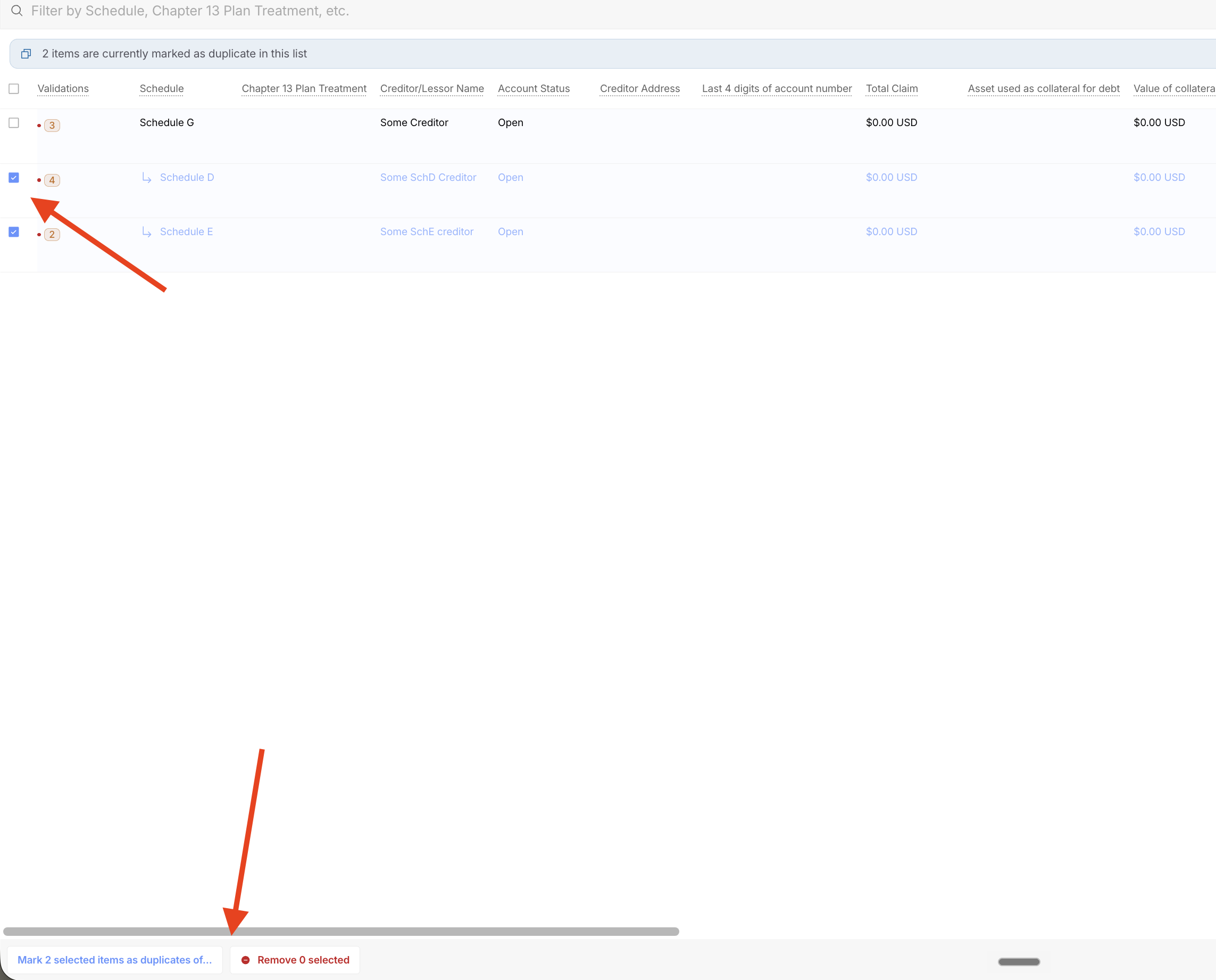Check the Schedule G row checkbox
The image size is (1216, 980).
pos(14,122)
